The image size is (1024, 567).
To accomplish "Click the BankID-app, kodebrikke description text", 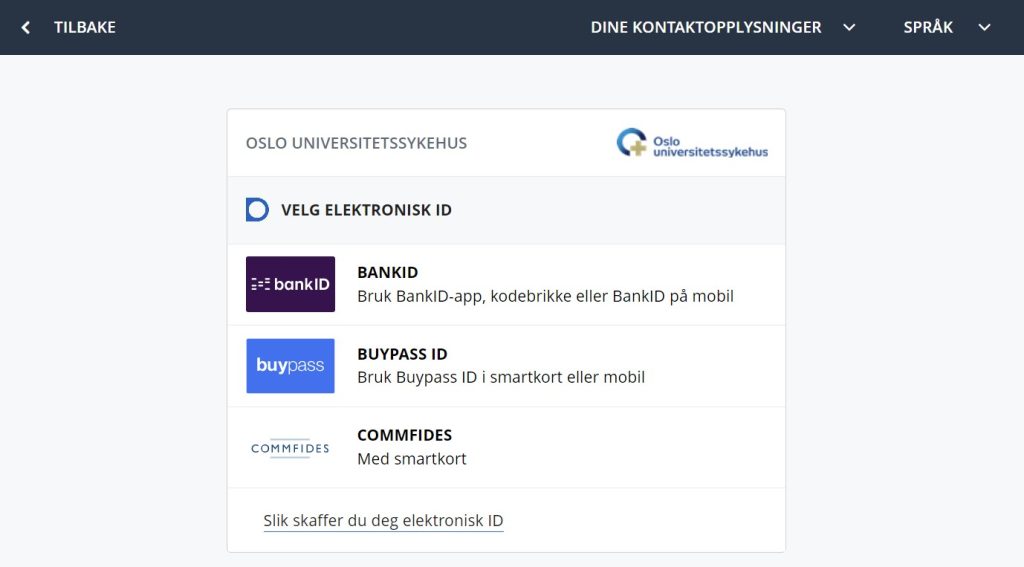I will [x=545, y=296].
